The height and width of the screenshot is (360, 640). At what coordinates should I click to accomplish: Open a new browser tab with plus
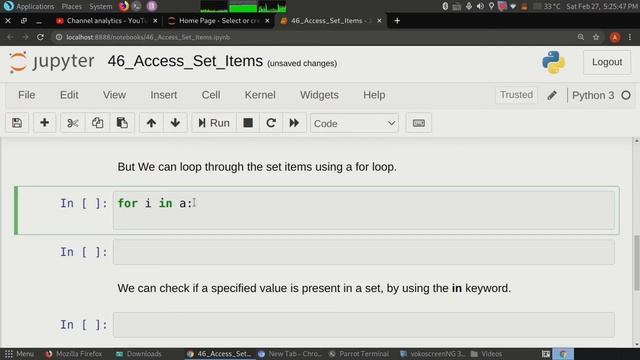tap(397, 20)
